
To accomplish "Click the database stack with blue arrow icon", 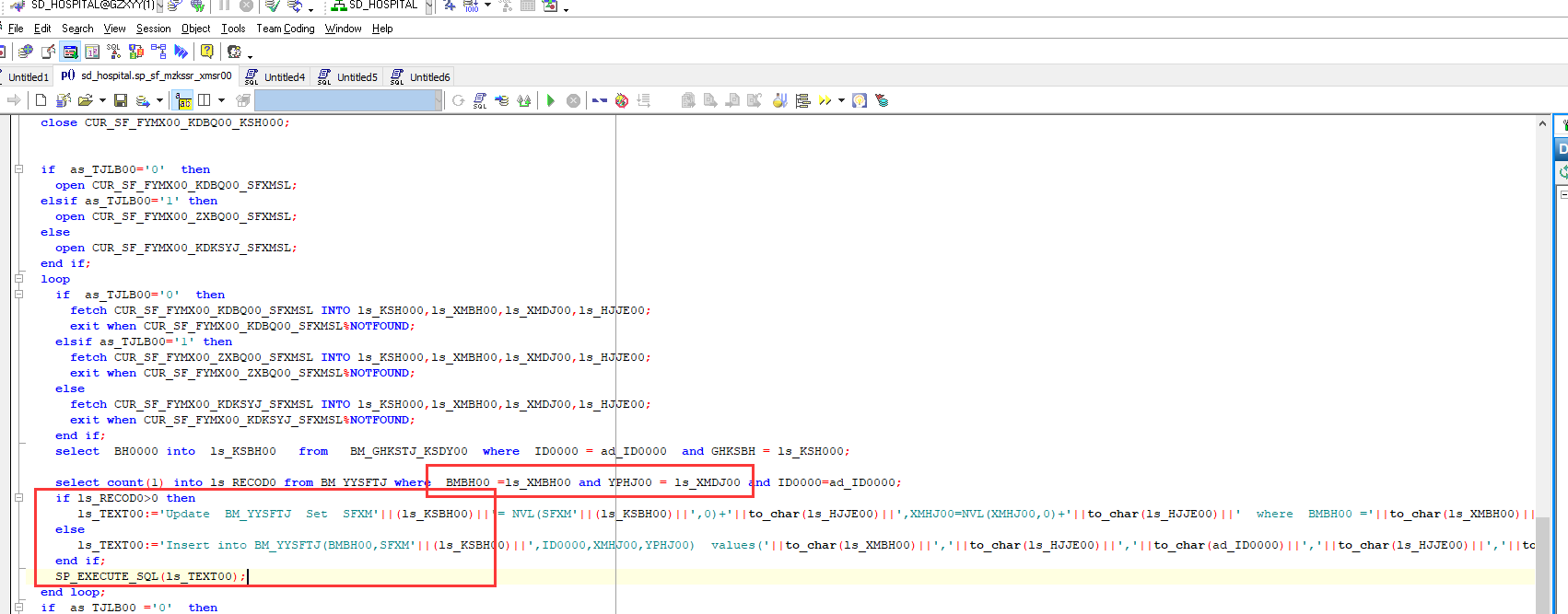I will pos(502,100).
